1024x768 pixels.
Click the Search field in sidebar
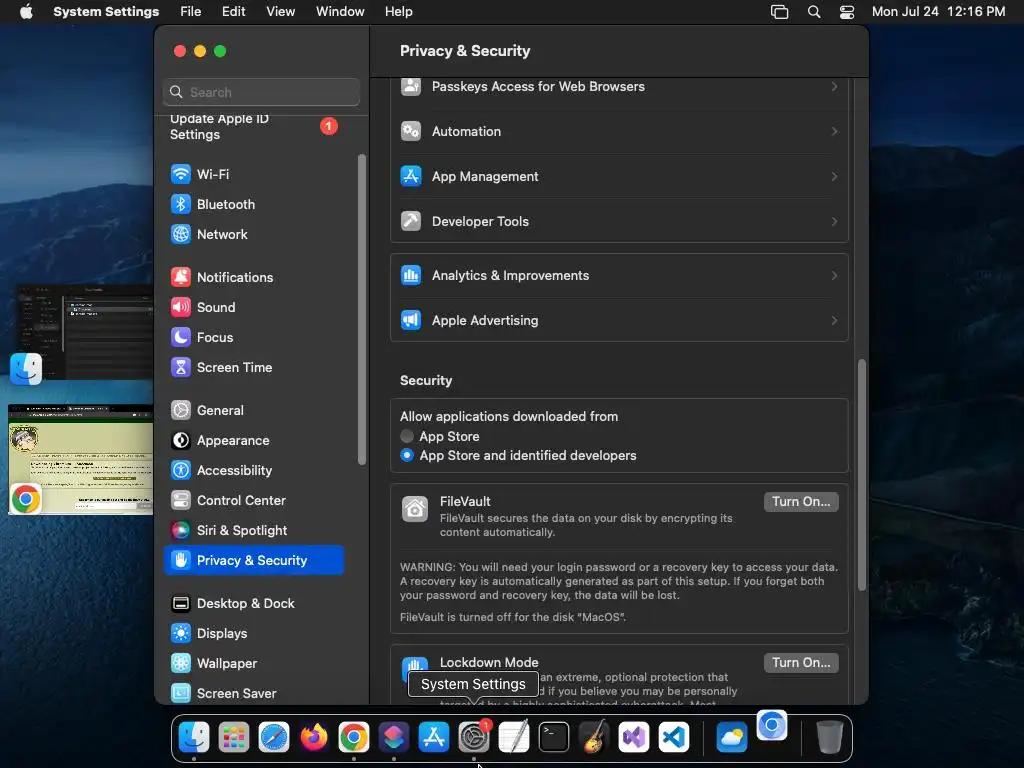pyautogui.click(x=261, y=92)
